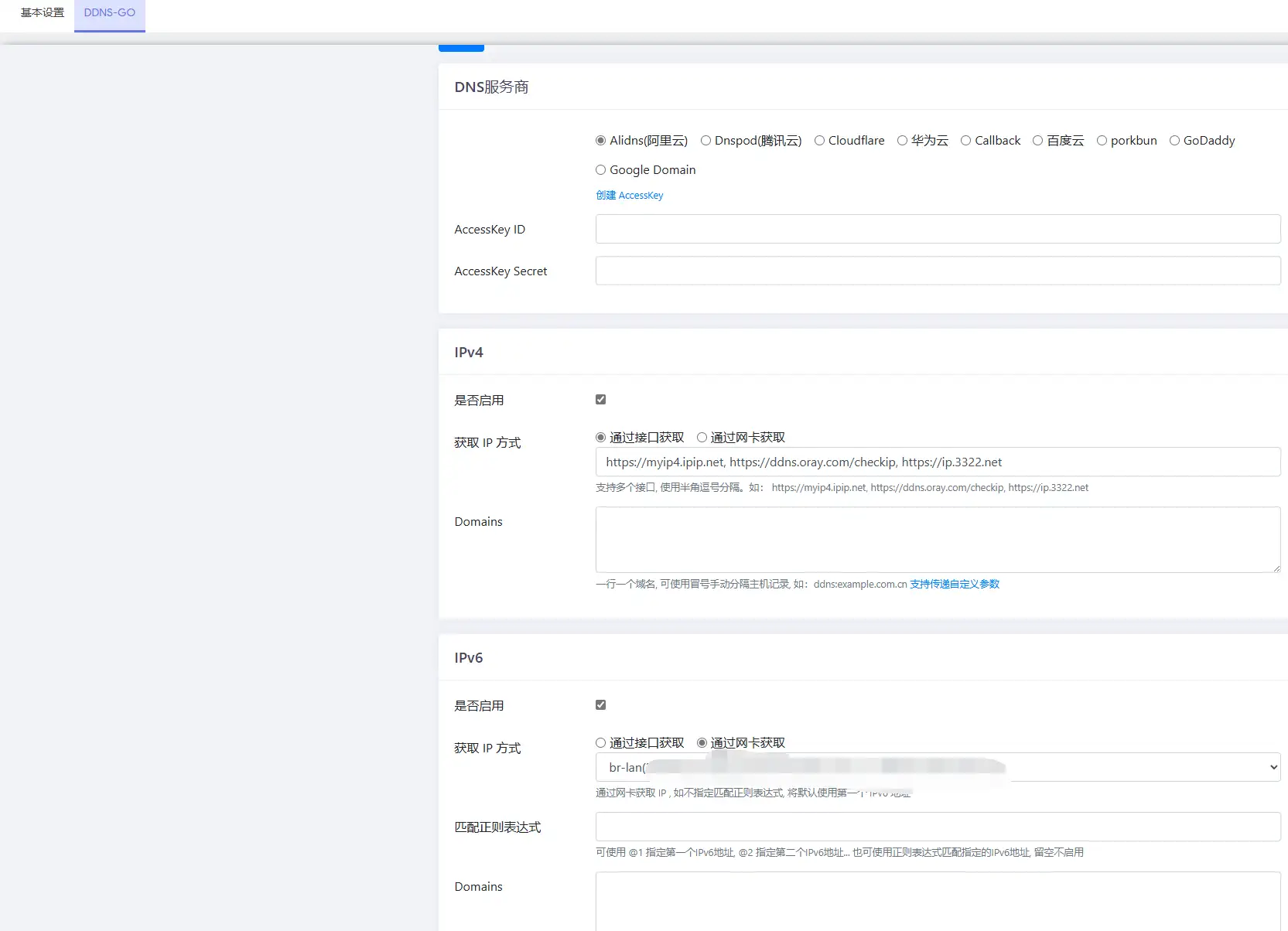Viewport: 1288px width, 931px height.
Task: Choose 华为云 as DNS provider
Action: pos(902,140)
